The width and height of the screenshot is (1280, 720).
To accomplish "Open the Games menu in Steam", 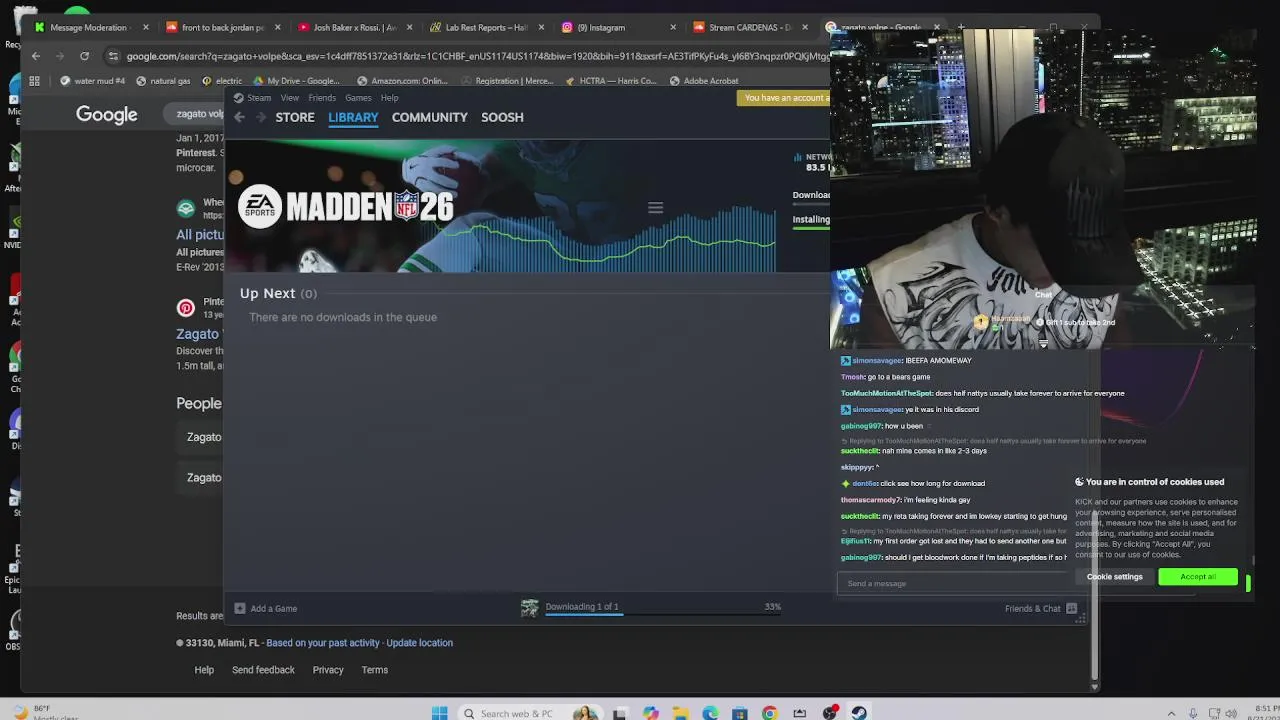I will 358,98.
